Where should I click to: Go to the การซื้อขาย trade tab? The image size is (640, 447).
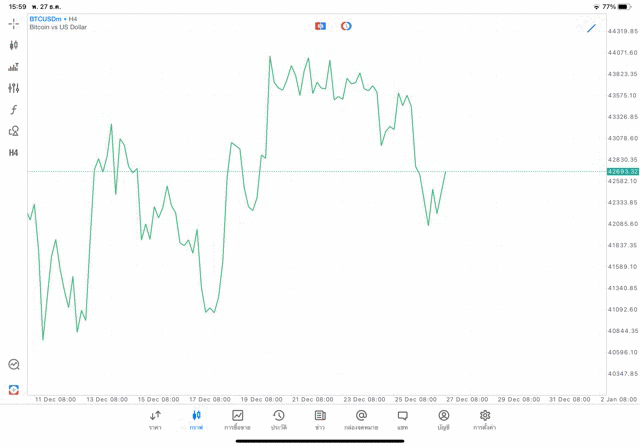(x=238, y=419)
